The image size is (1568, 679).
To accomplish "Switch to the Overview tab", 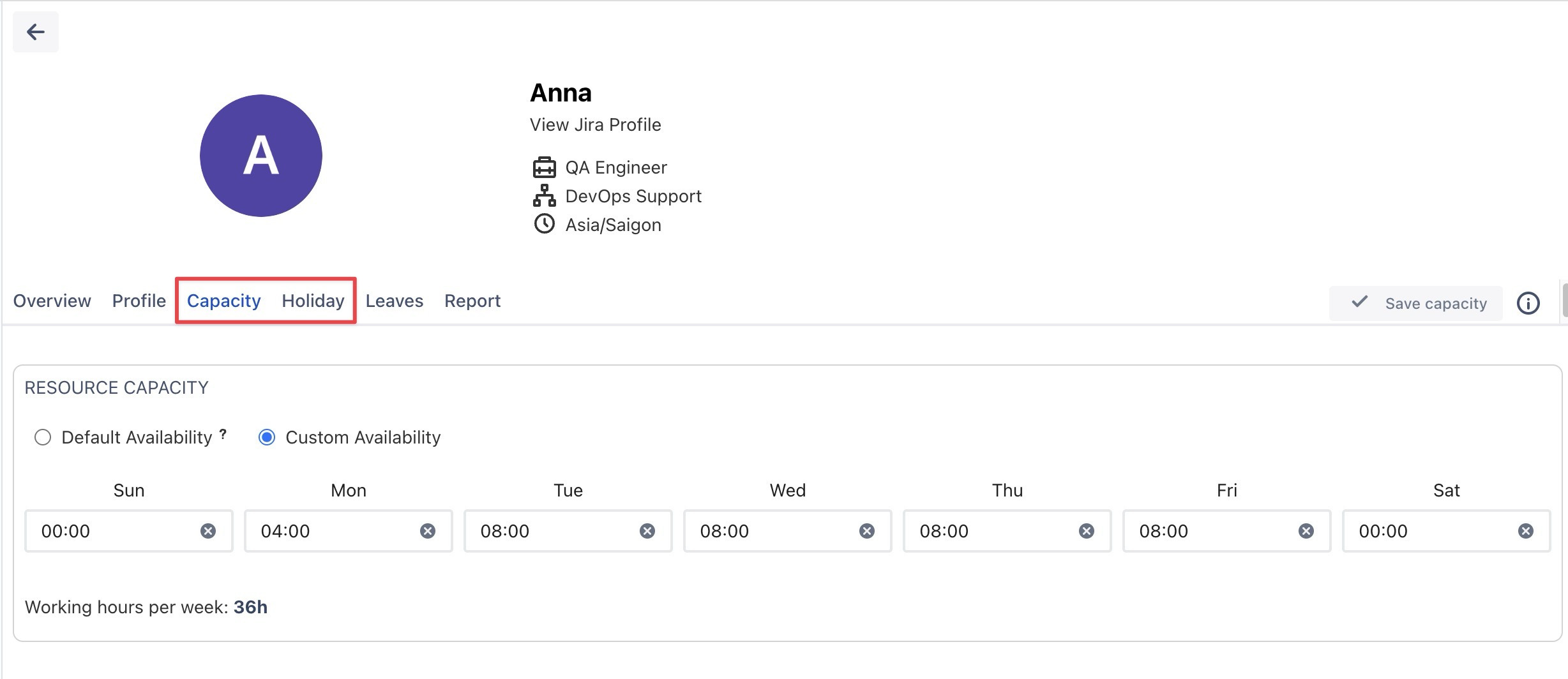I will (x=52, y=301).
